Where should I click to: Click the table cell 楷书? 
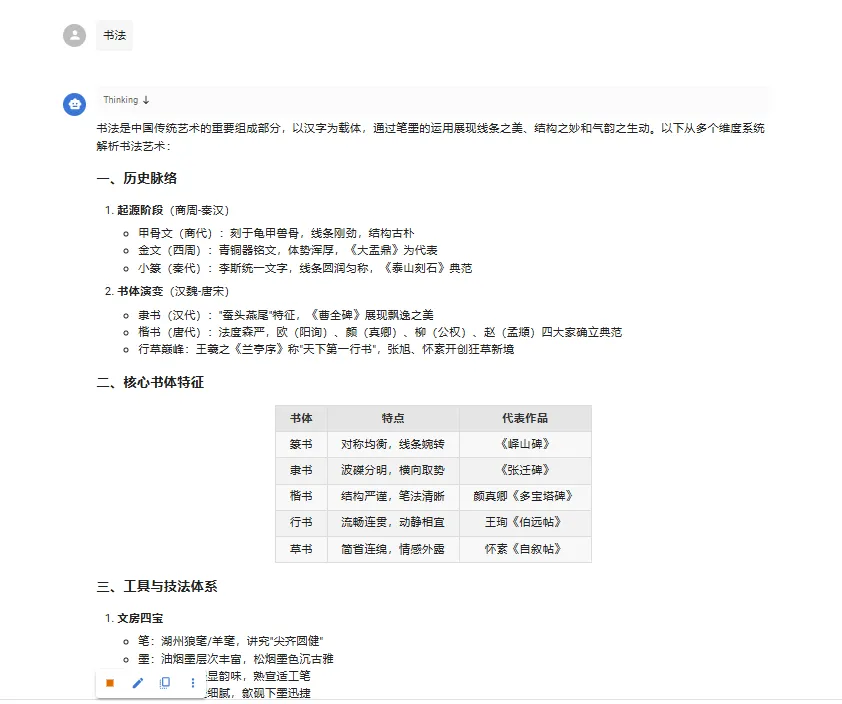(x=301, y=496)
